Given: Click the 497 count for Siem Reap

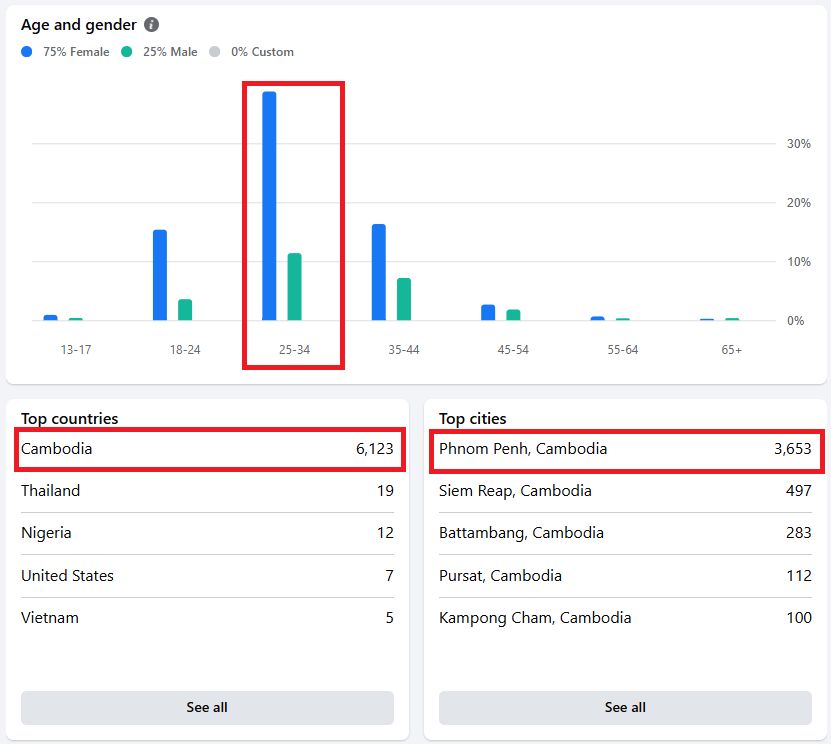Looking at the screenshot, I should click(x=799, y=491).
